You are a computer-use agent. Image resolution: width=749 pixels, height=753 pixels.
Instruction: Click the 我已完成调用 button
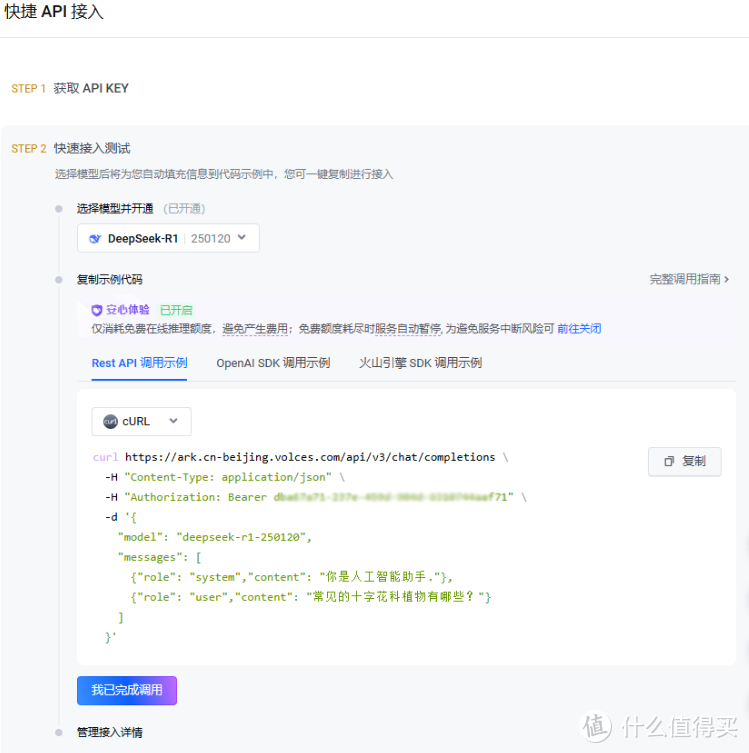(x=127, y=691)
